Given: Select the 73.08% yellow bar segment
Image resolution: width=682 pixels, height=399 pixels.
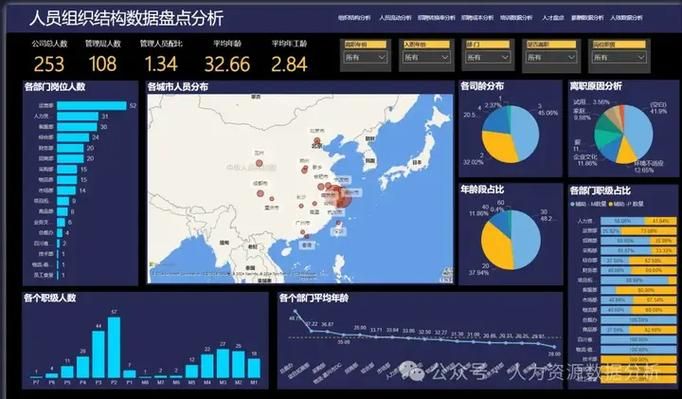Looking at the screenshot, I should pos(649,231).
